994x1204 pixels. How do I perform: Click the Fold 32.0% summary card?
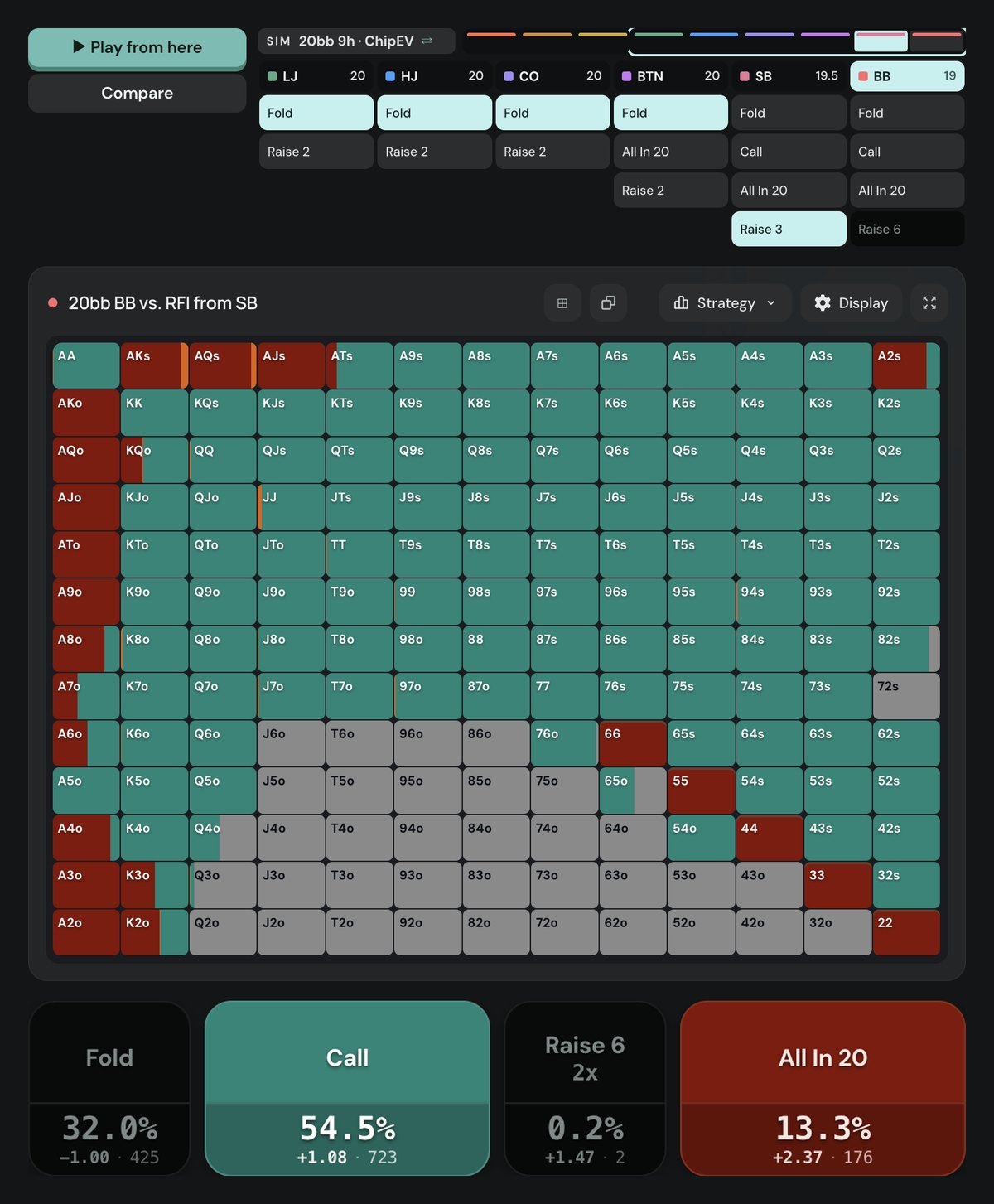[x=109, y=1088]
